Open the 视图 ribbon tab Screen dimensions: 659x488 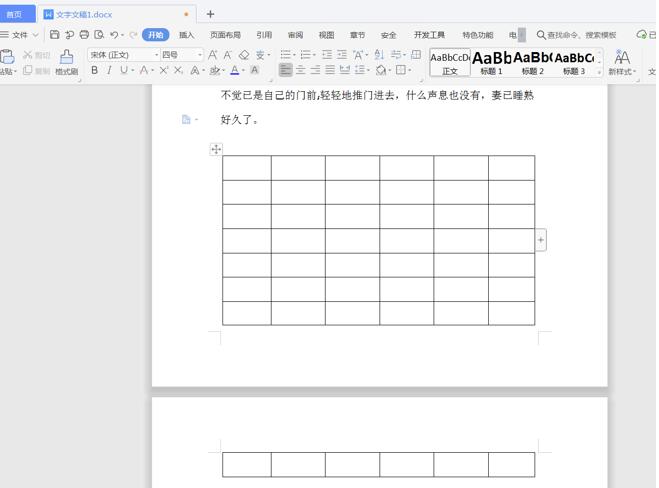coord(326,35)
